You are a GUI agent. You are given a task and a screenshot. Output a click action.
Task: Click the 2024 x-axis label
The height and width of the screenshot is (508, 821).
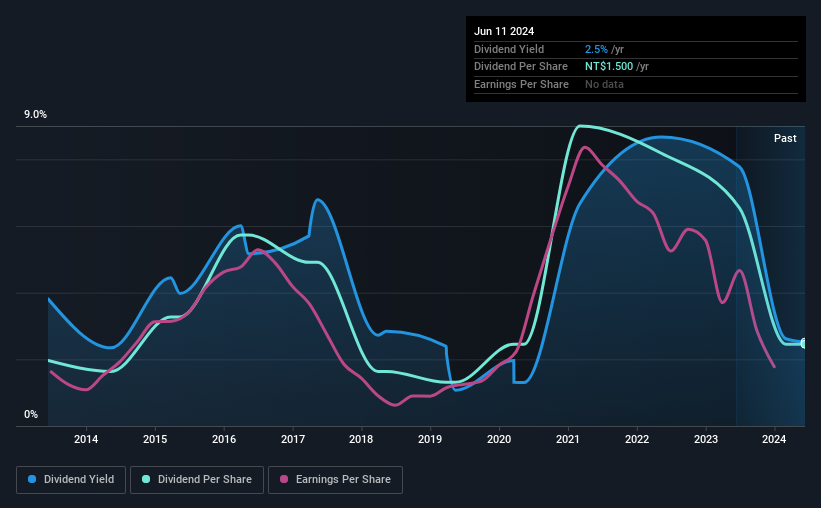774,439
